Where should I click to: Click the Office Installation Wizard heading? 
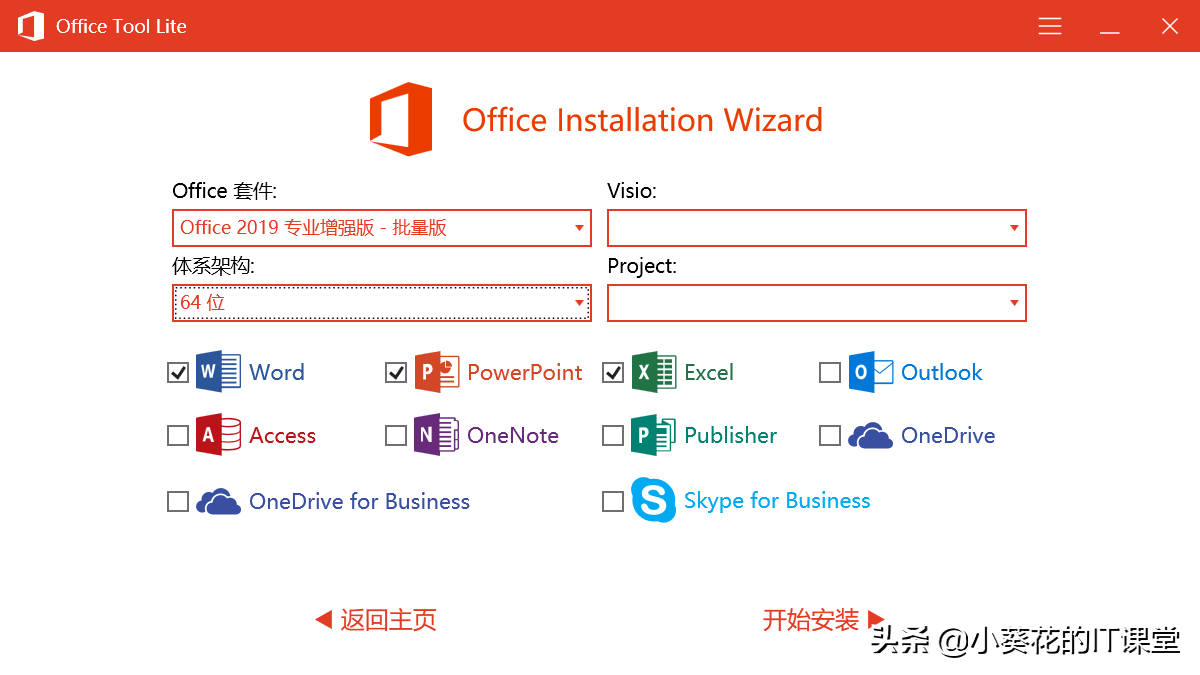[x=642, y=120]
